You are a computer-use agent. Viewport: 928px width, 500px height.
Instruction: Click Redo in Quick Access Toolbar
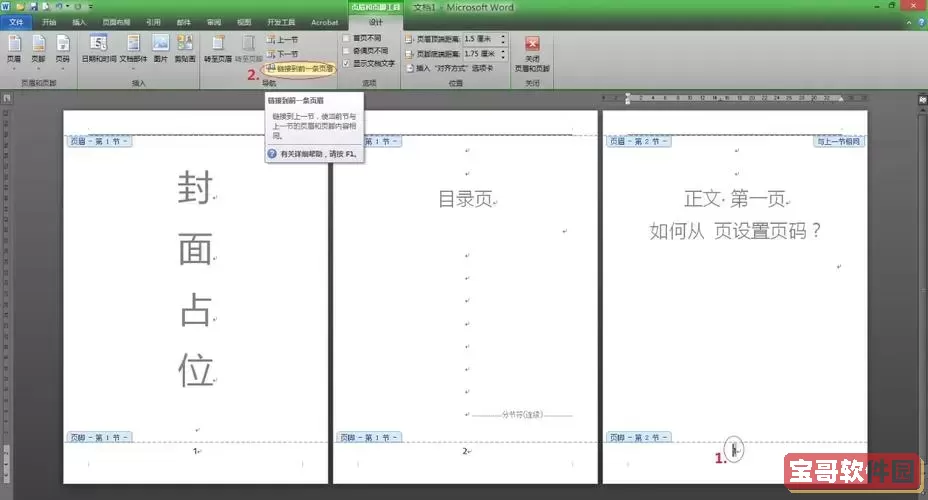(78, 7)
